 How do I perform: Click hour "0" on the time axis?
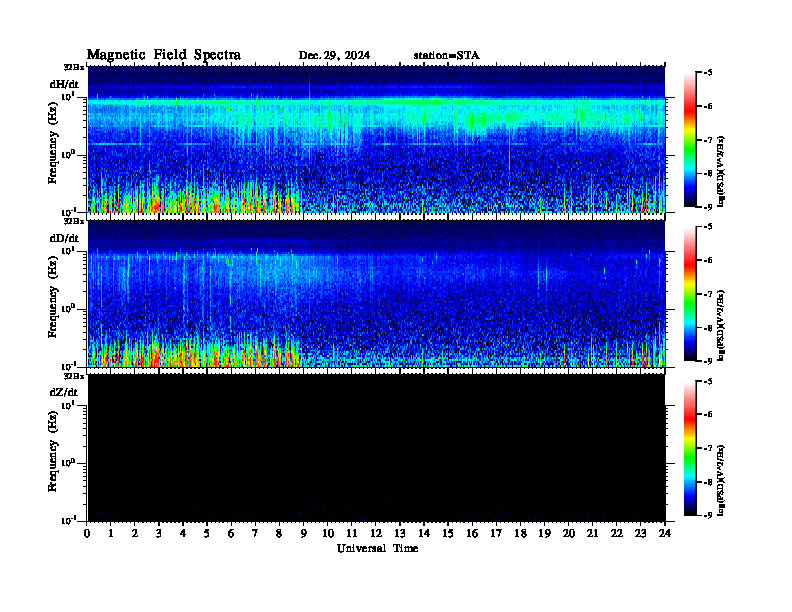click(x=87, y=533)
